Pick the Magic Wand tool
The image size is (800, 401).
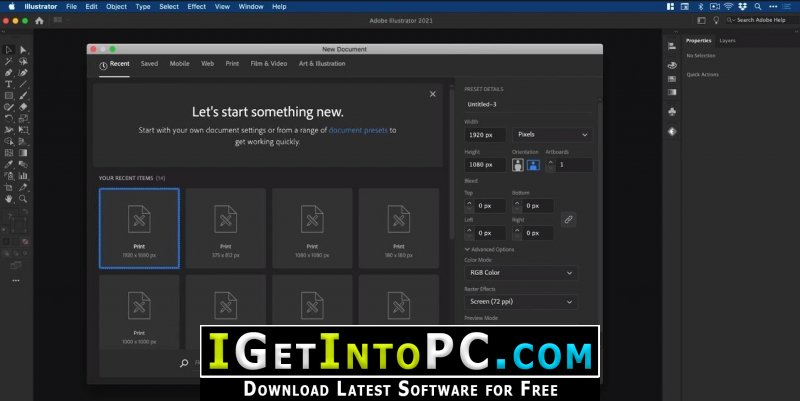point(9,61)
